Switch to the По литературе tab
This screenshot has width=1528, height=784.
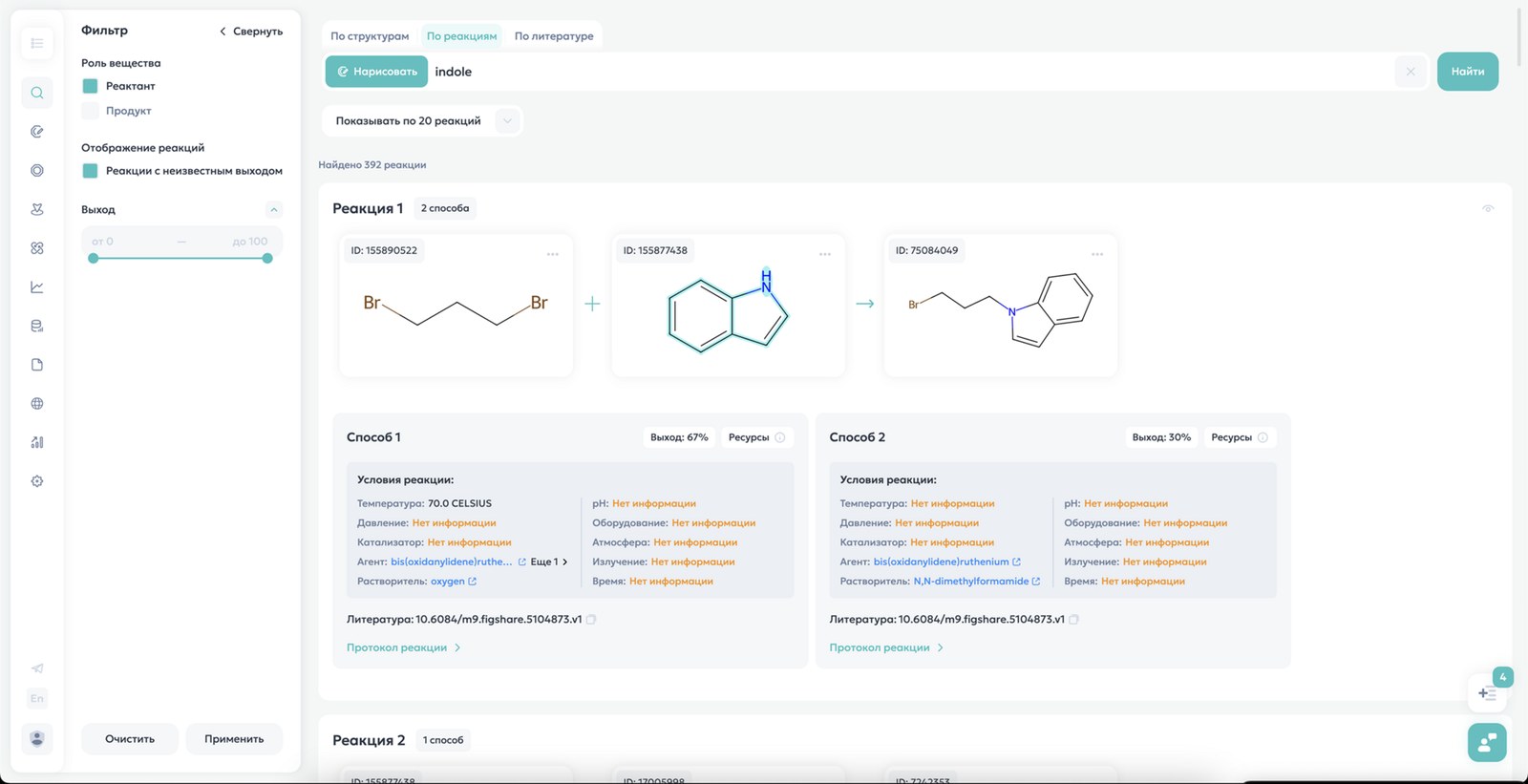[554, 36]
